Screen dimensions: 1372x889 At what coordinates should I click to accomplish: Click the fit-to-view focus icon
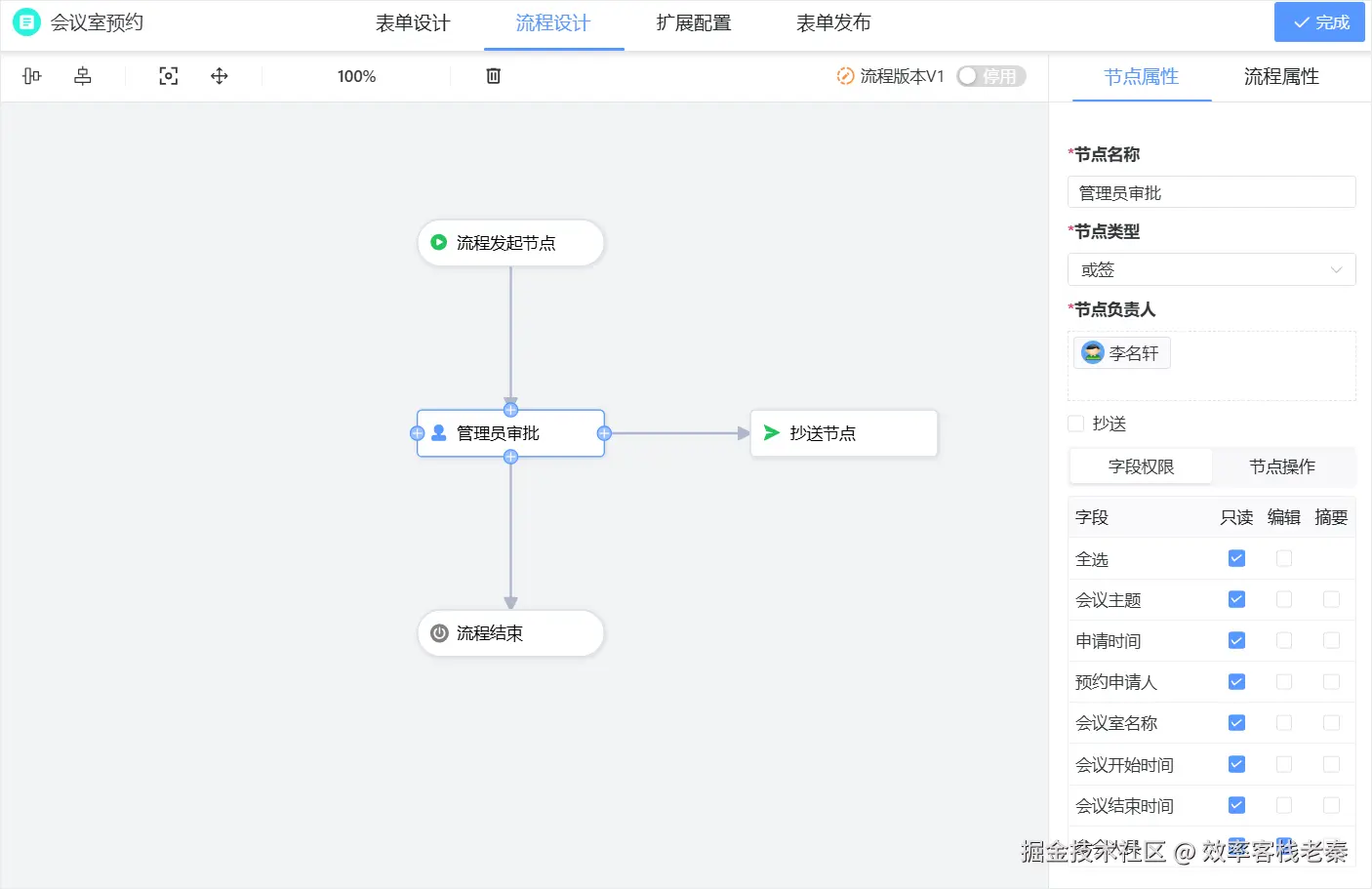(169, 76)
